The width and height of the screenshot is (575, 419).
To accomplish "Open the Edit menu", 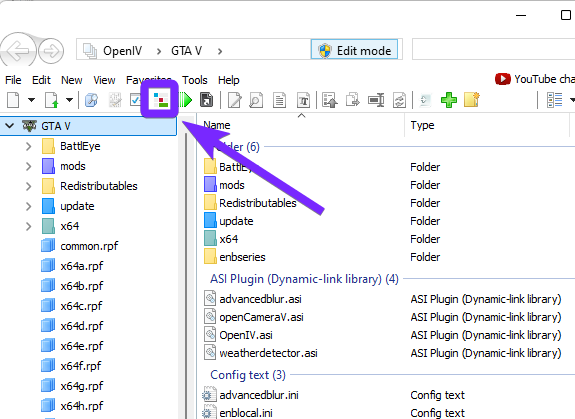I will 41,80.
